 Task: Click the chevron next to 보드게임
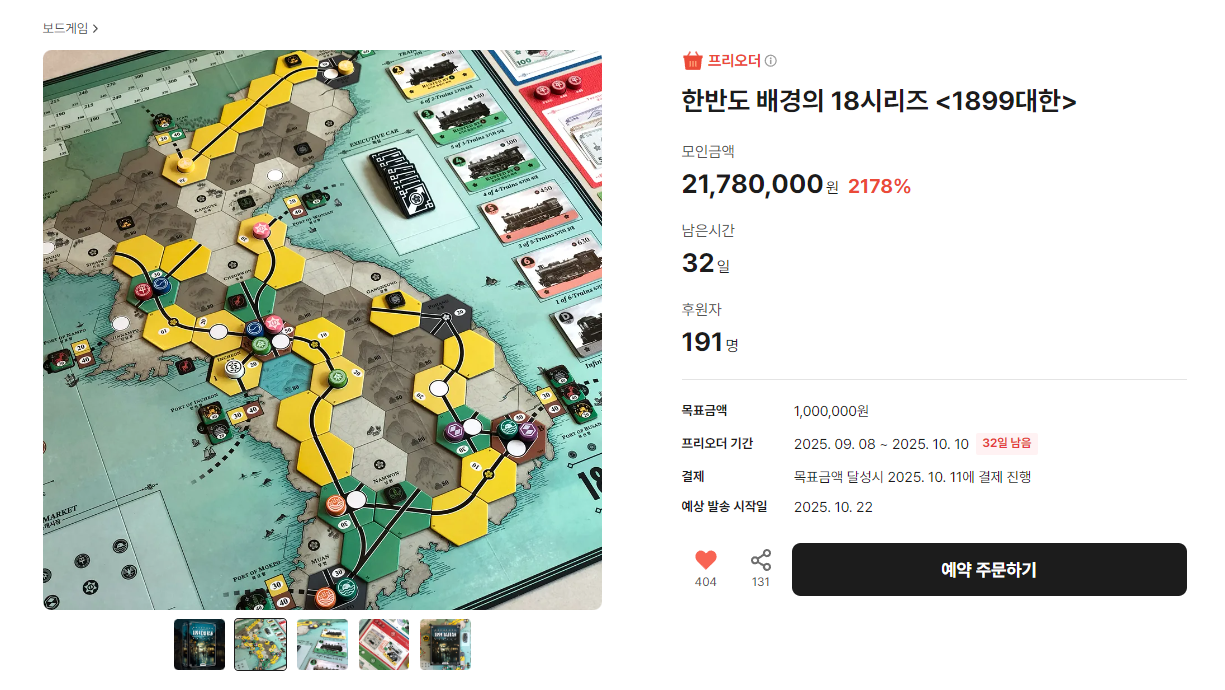(x=95, y=28)
